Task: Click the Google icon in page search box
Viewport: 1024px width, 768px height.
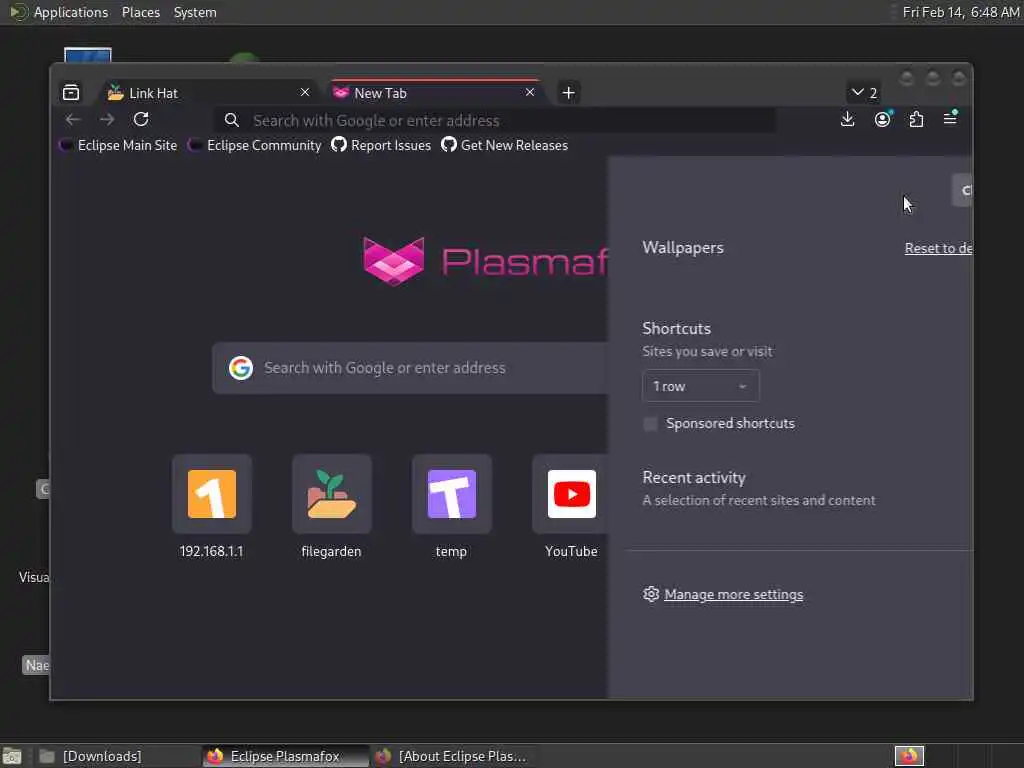Action: tap(240, 368)
